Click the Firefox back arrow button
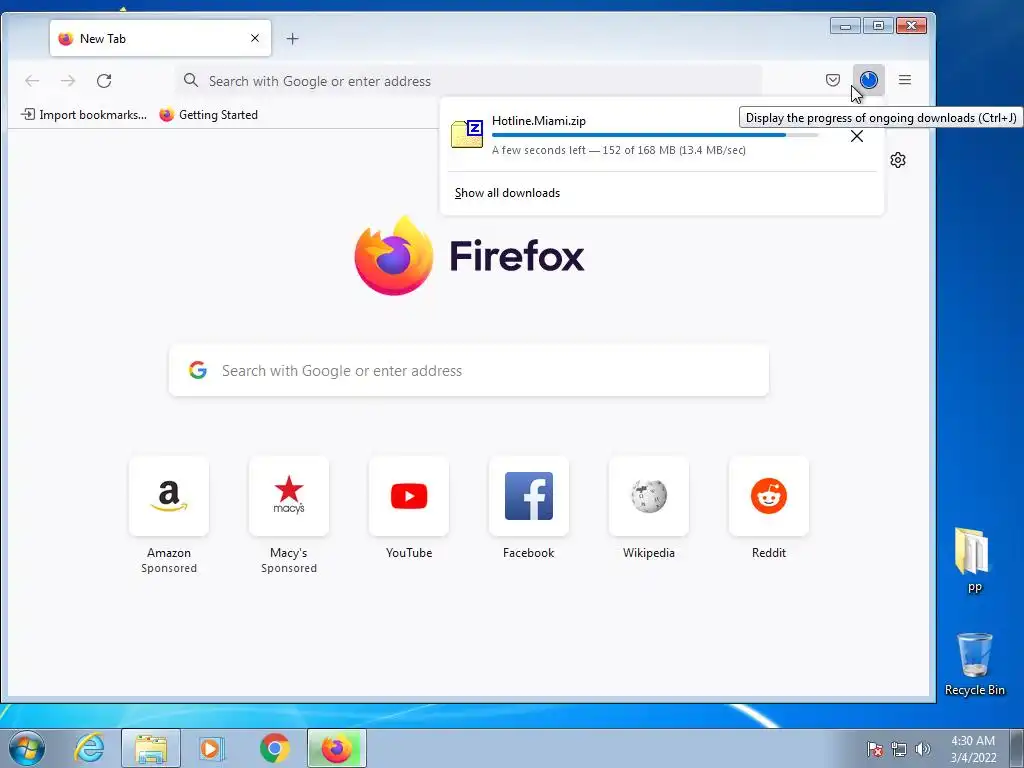 (x=32, y=80)
